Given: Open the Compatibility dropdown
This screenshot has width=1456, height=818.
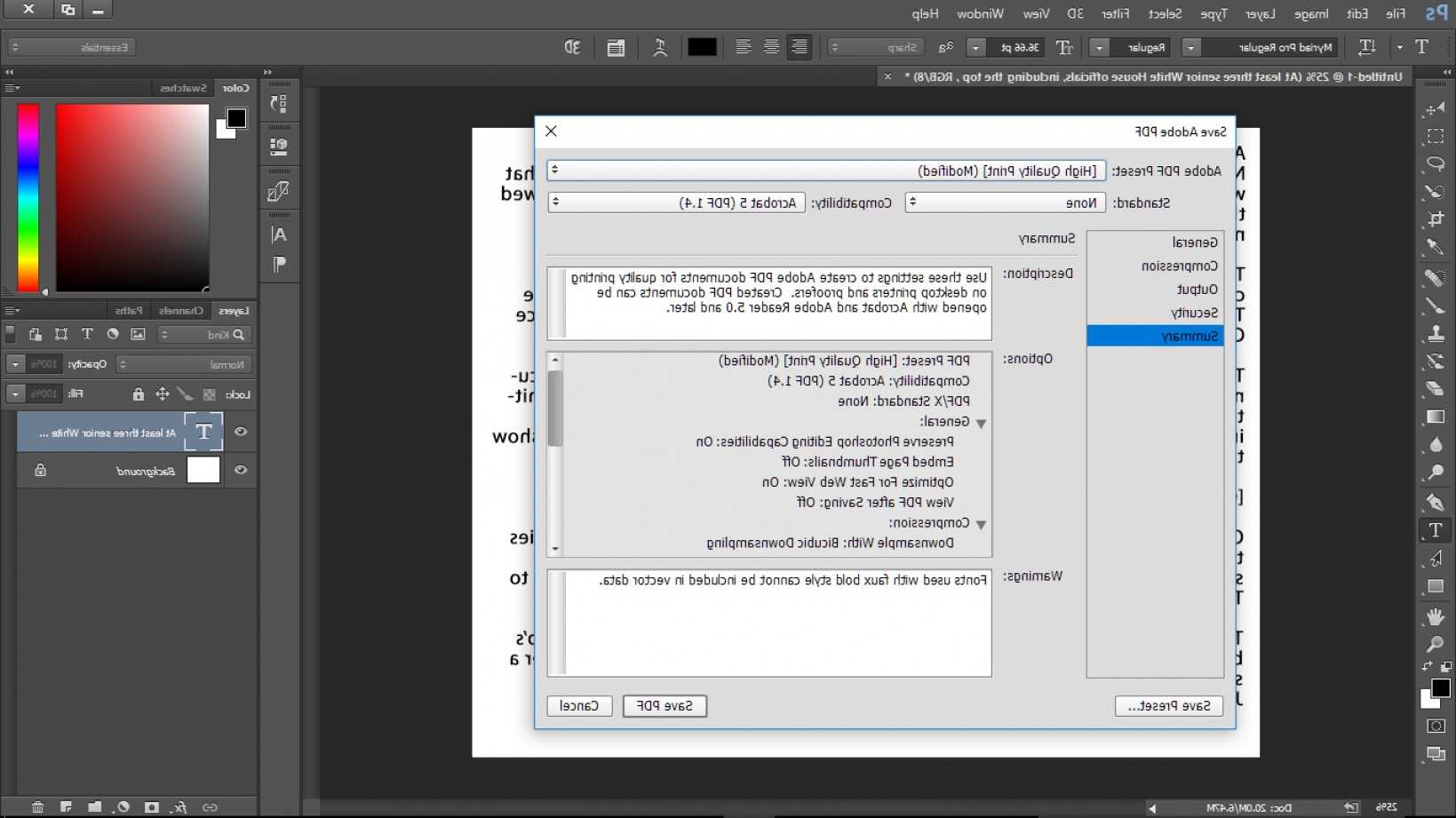Looking at the screenshot, I should point(676,203).
